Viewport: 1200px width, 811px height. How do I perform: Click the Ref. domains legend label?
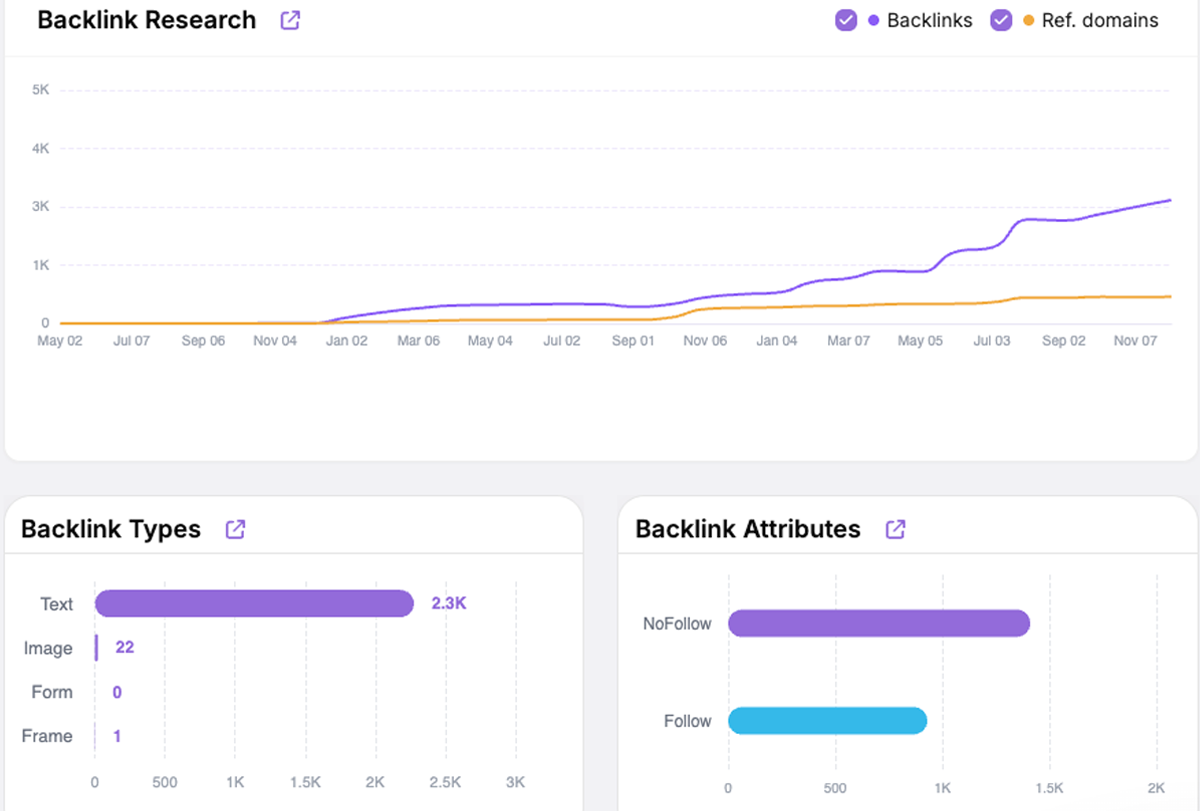(x=1100, y=20)
